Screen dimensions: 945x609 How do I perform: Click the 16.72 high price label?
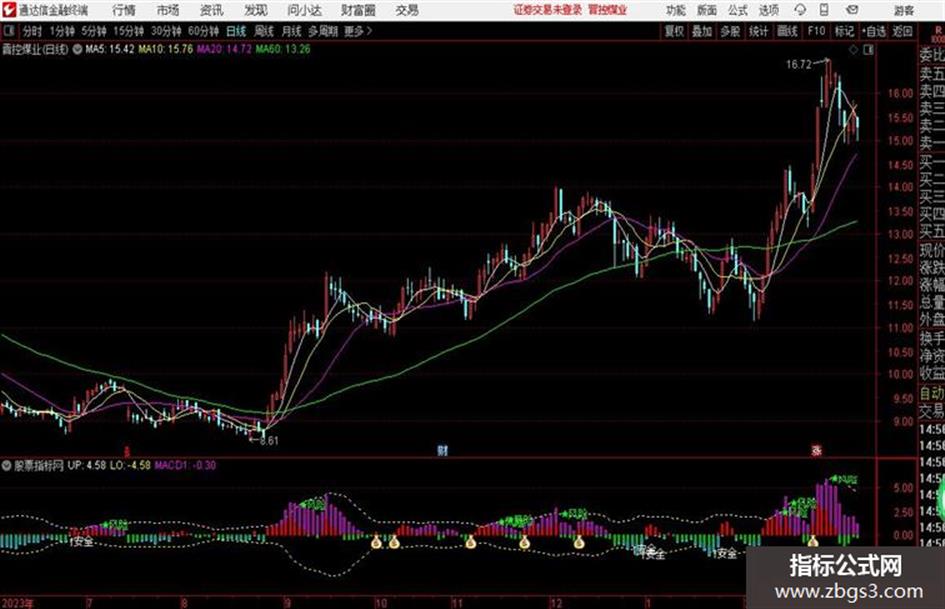coord(799,65)
